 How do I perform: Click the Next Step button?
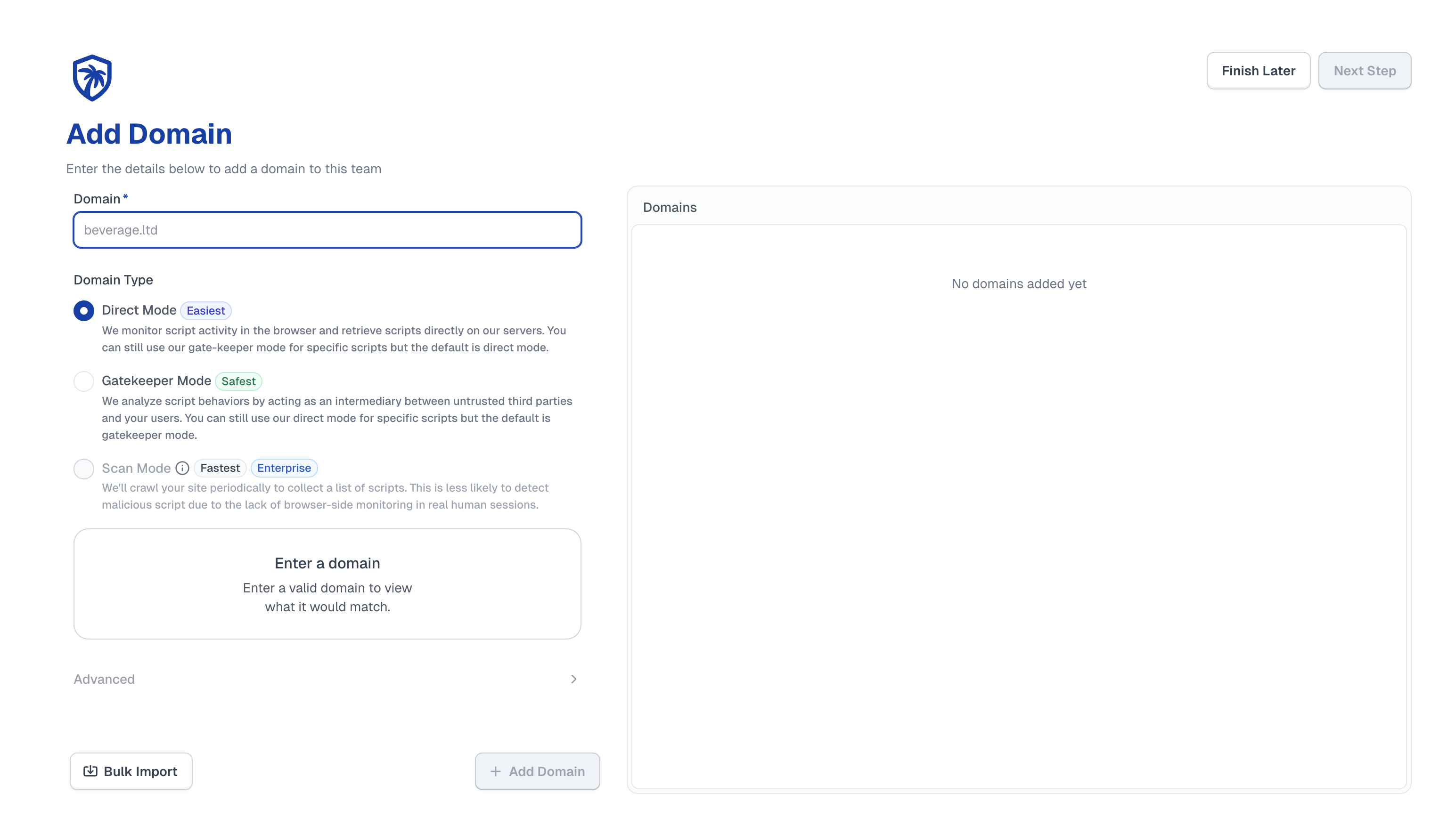click(x=1364, y=71)
